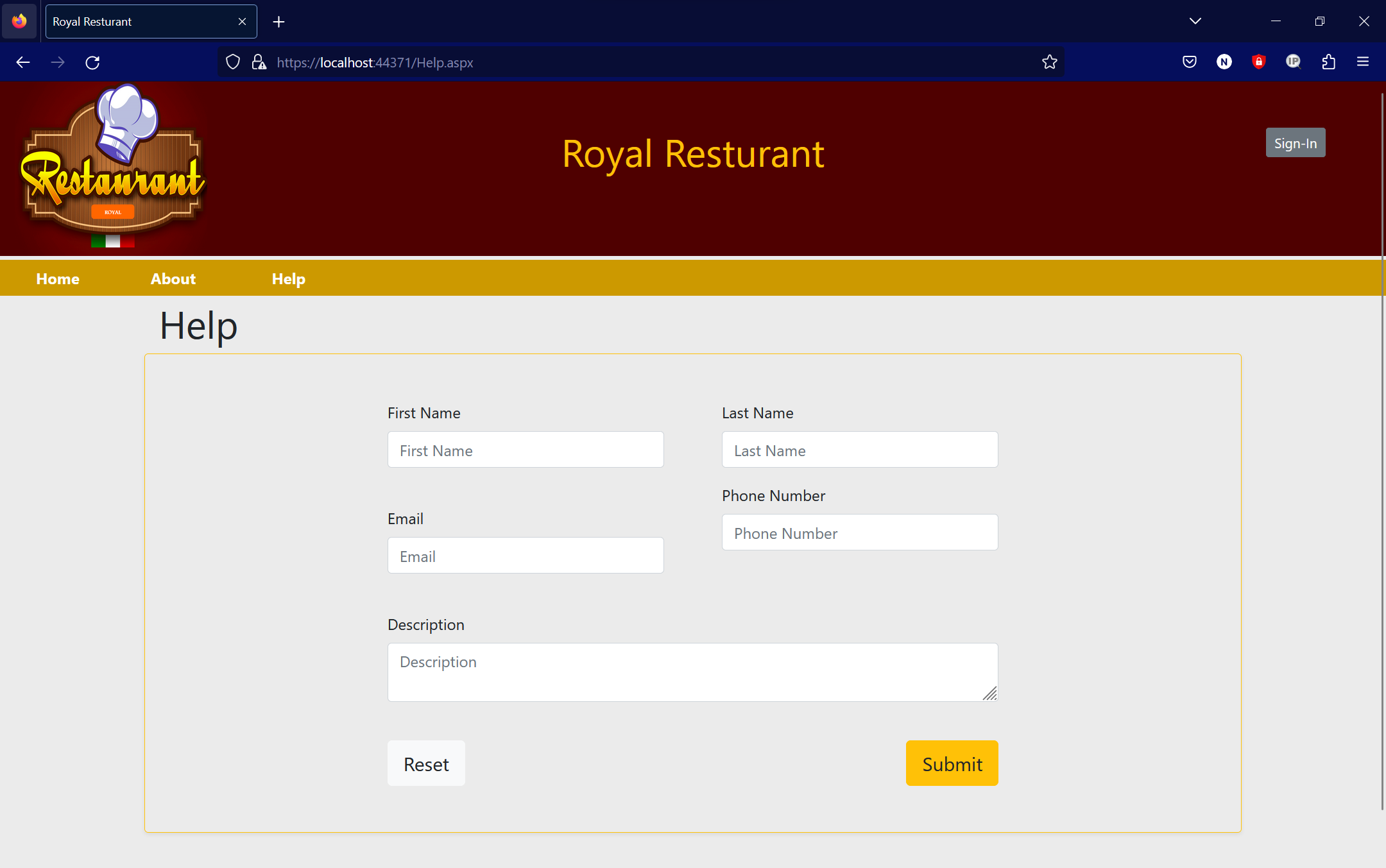Save the page to Pocket
Screen dimensions: 1386x868
coord(1190,62)
